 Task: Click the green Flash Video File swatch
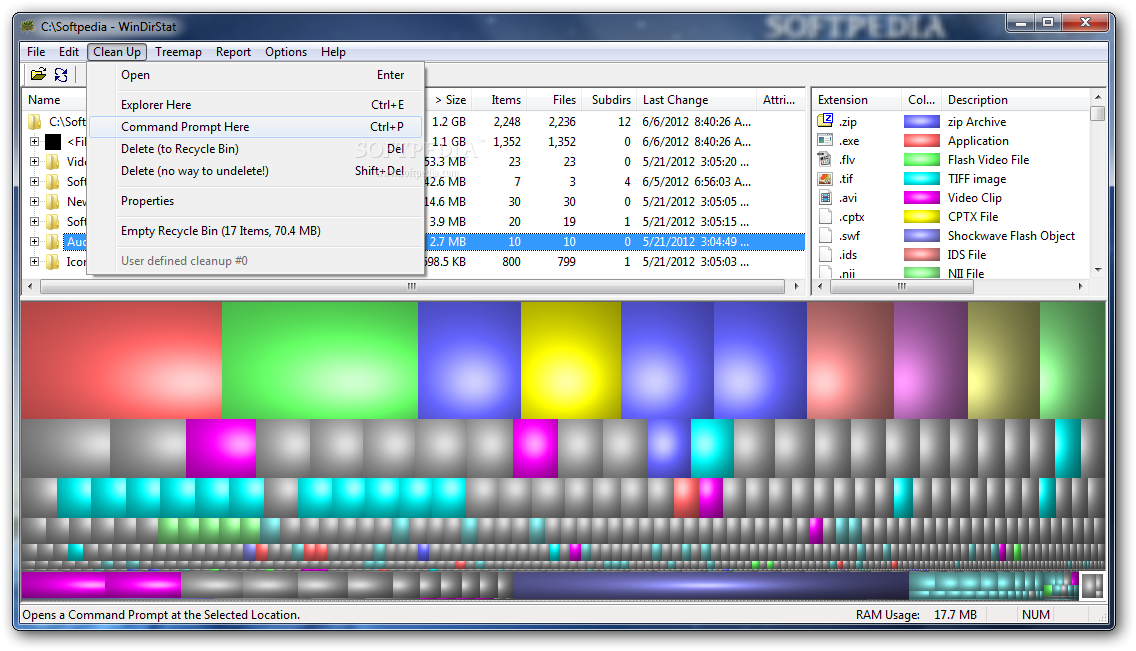pos(922,159)
